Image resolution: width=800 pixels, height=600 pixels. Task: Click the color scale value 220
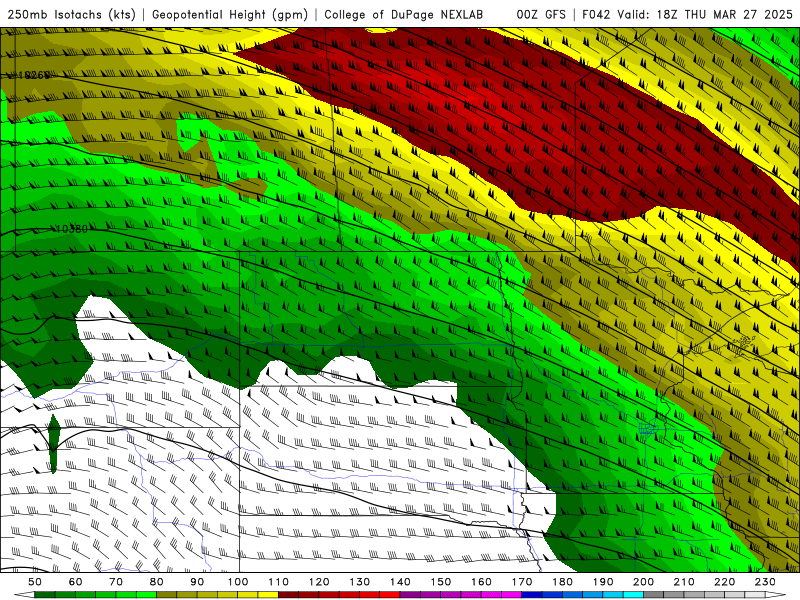coord(724,582)
